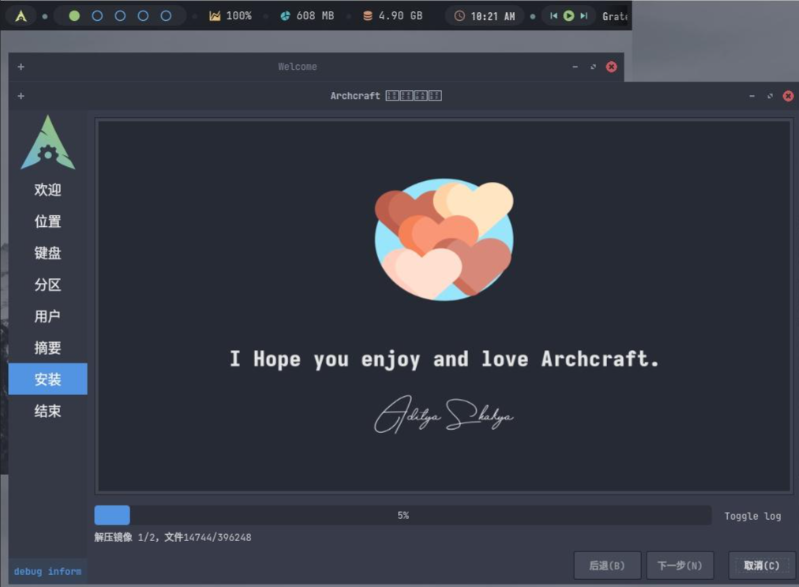Click the plus icon in Welcome window title bar
Viewport: 799px width, 587px height.
click(21, 67)
